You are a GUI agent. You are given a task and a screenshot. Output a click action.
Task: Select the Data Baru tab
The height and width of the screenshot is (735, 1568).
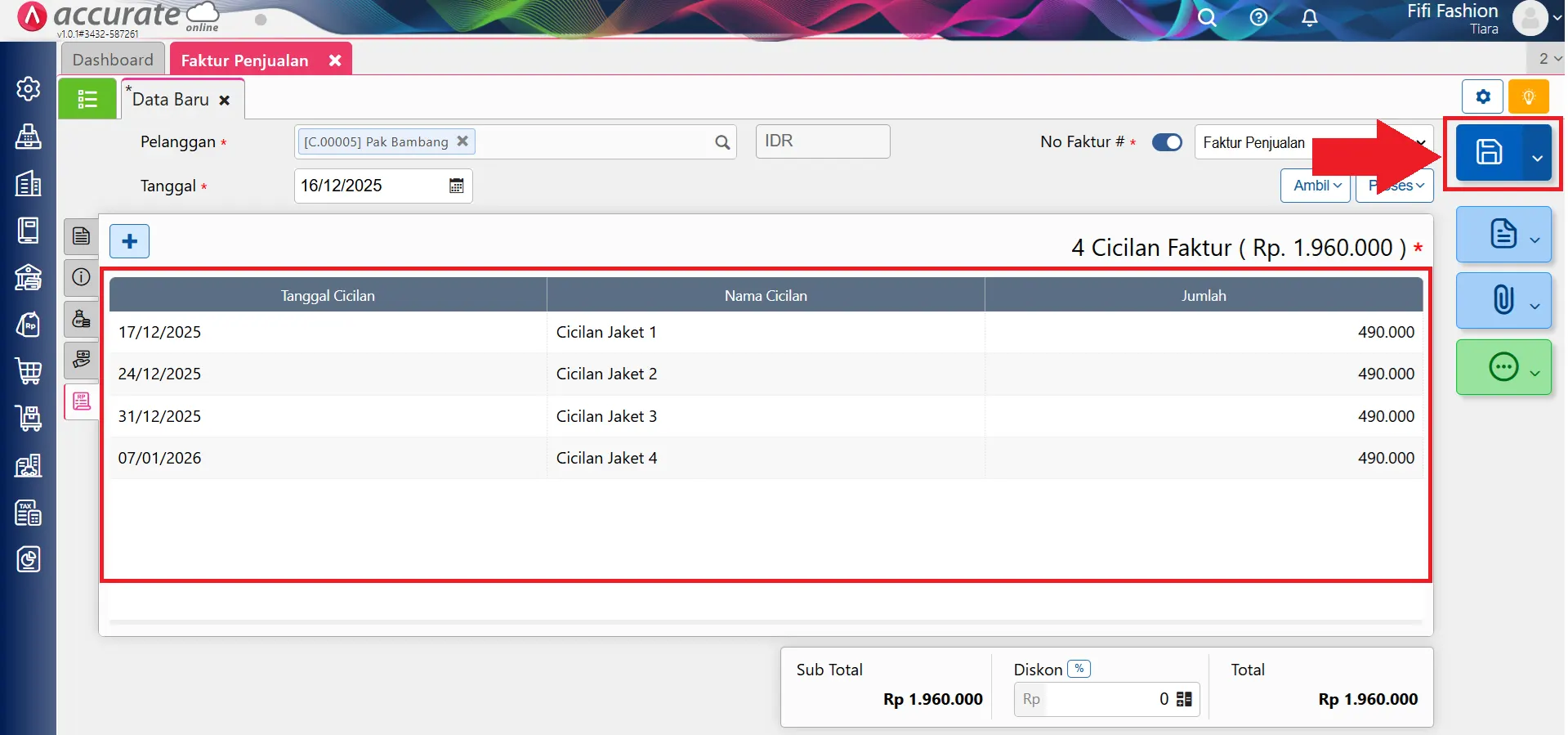pyautogui.click(x=171, y=100)
